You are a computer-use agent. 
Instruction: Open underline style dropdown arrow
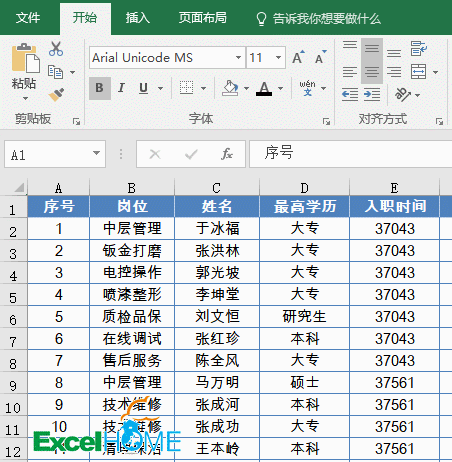coord(160,89)
